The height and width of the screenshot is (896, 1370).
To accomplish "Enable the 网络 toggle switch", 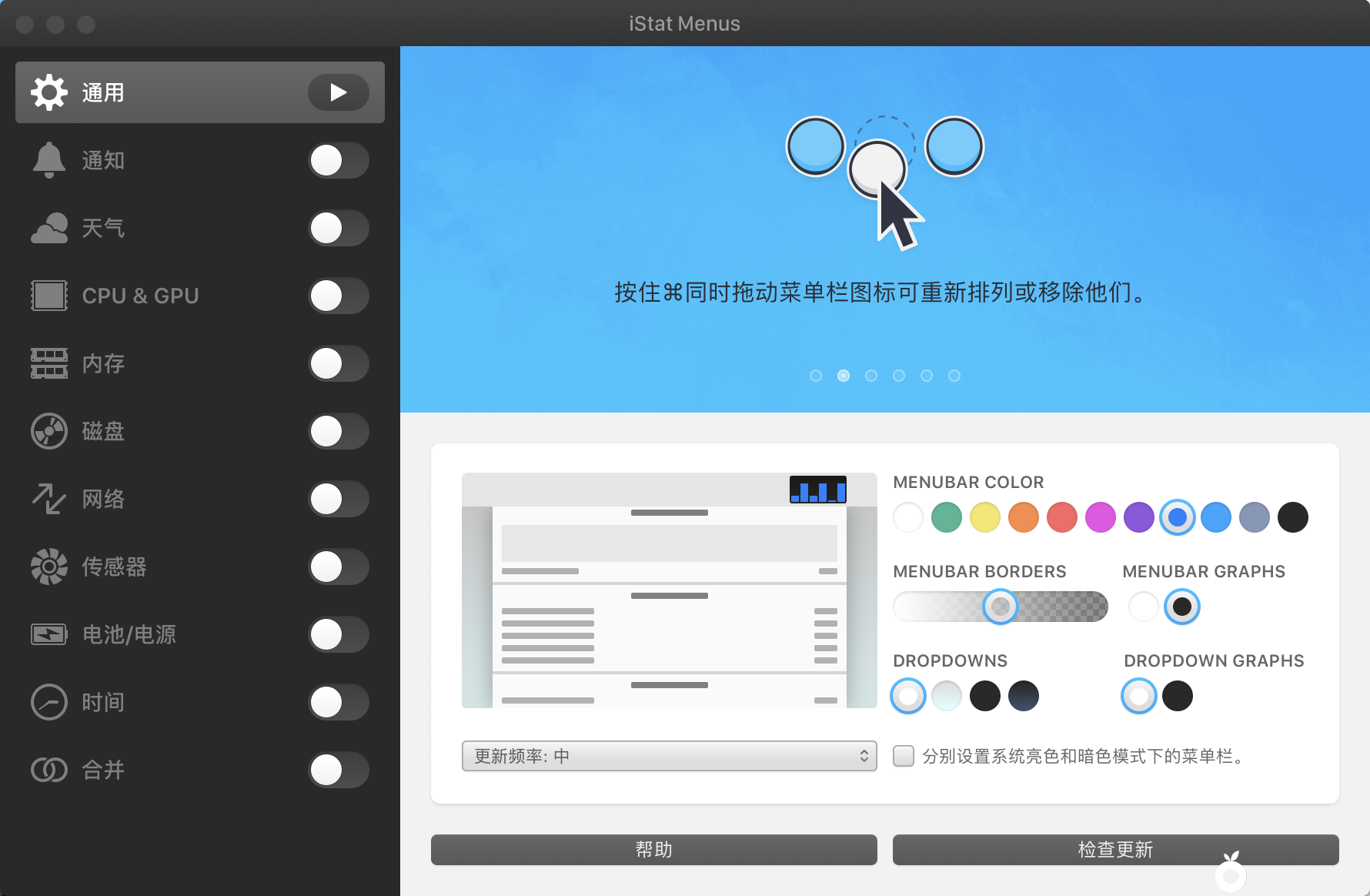I will pos(339,499).
